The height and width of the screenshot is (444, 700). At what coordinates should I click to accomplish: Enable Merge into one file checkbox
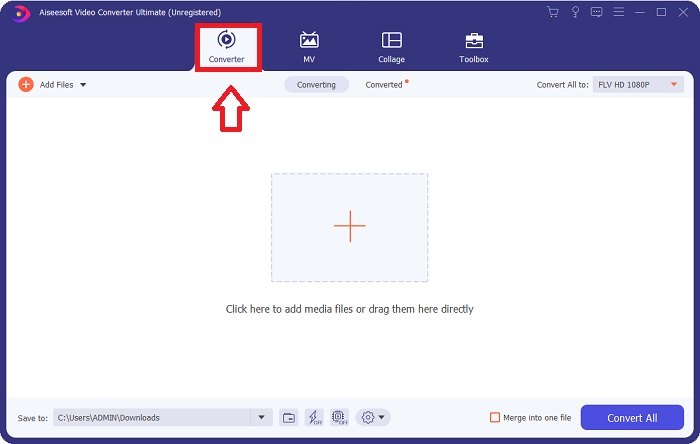point(495,418)
